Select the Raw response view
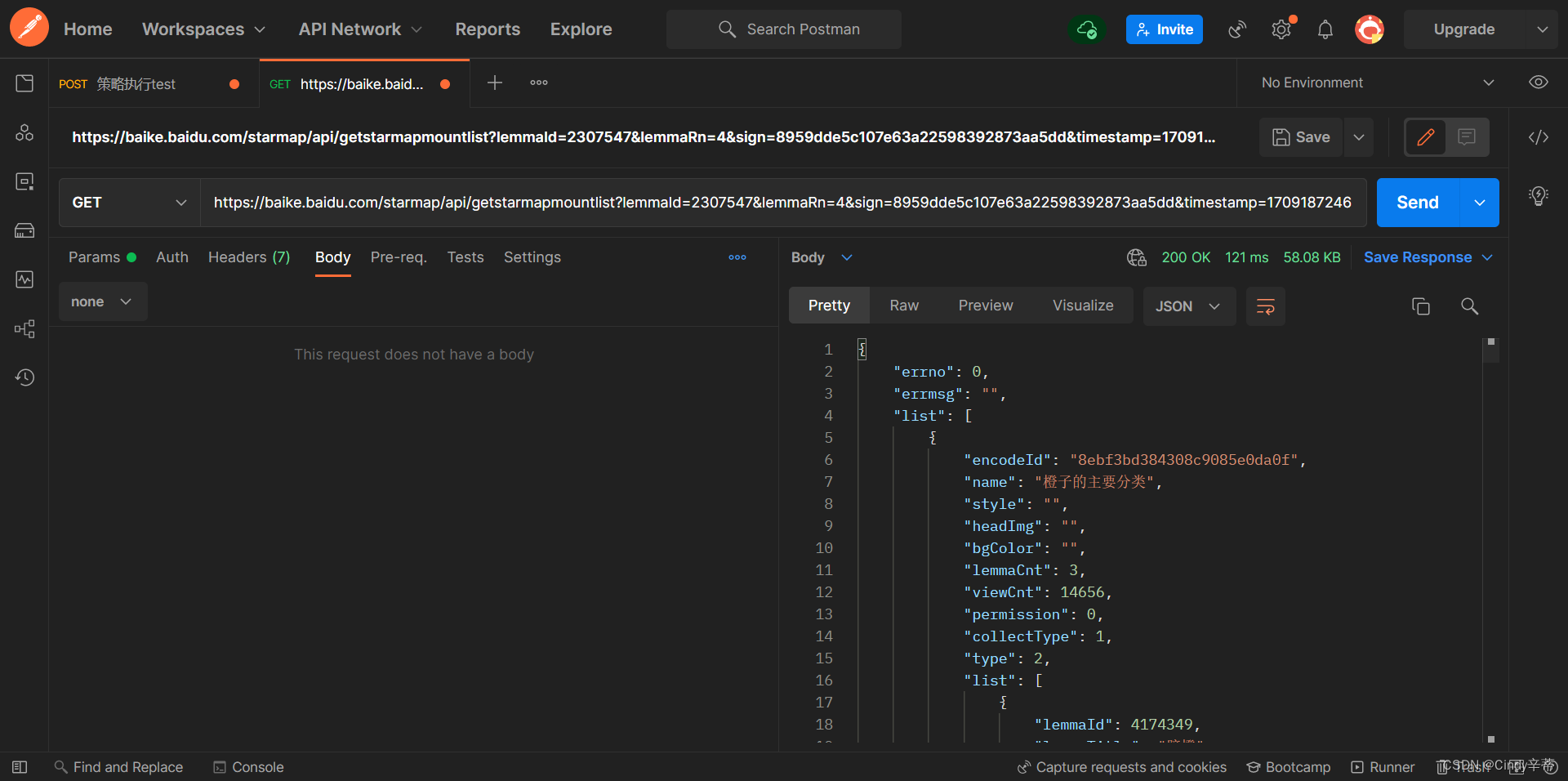The height and width of the screenshot is (781, 1568). click(x=904, y=306)
